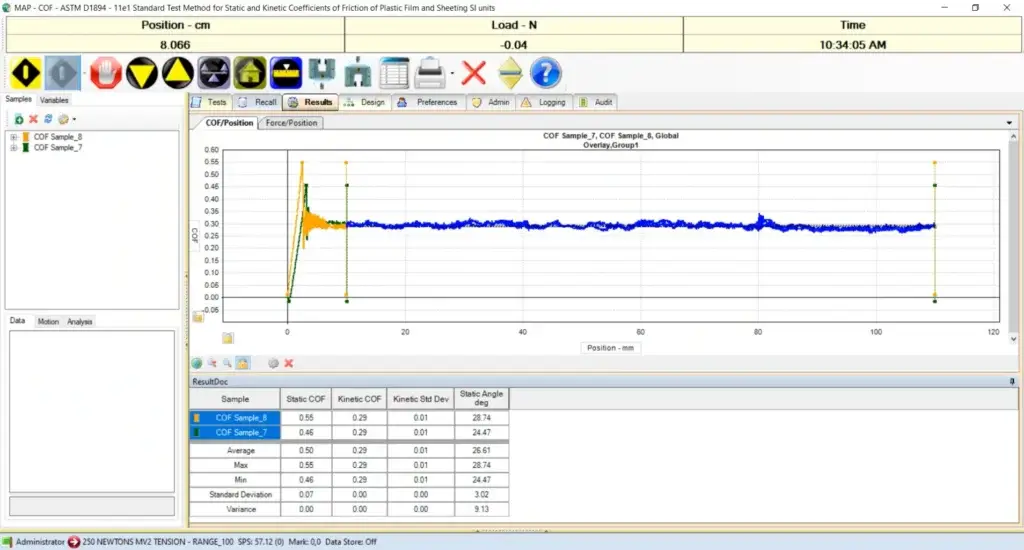Select COF Sample_7 in samples tree

(x=57, y=148)
